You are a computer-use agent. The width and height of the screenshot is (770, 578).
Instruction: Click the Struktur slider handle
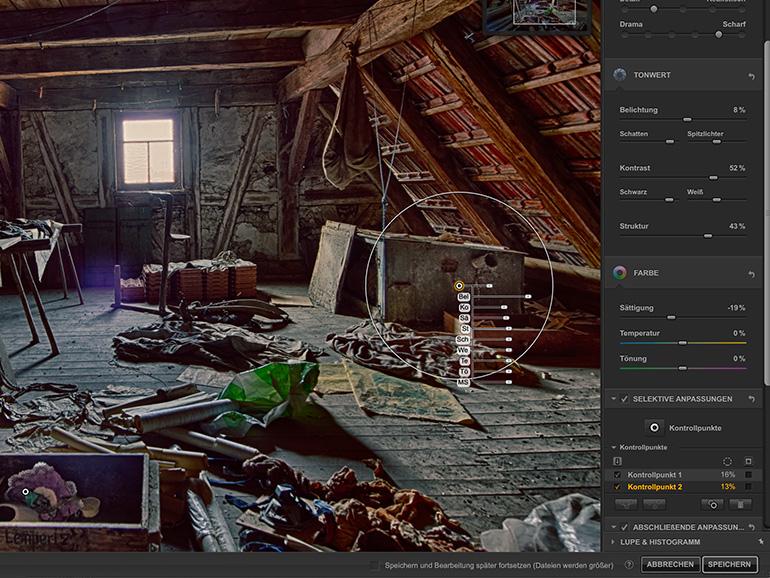click(708, 236)
